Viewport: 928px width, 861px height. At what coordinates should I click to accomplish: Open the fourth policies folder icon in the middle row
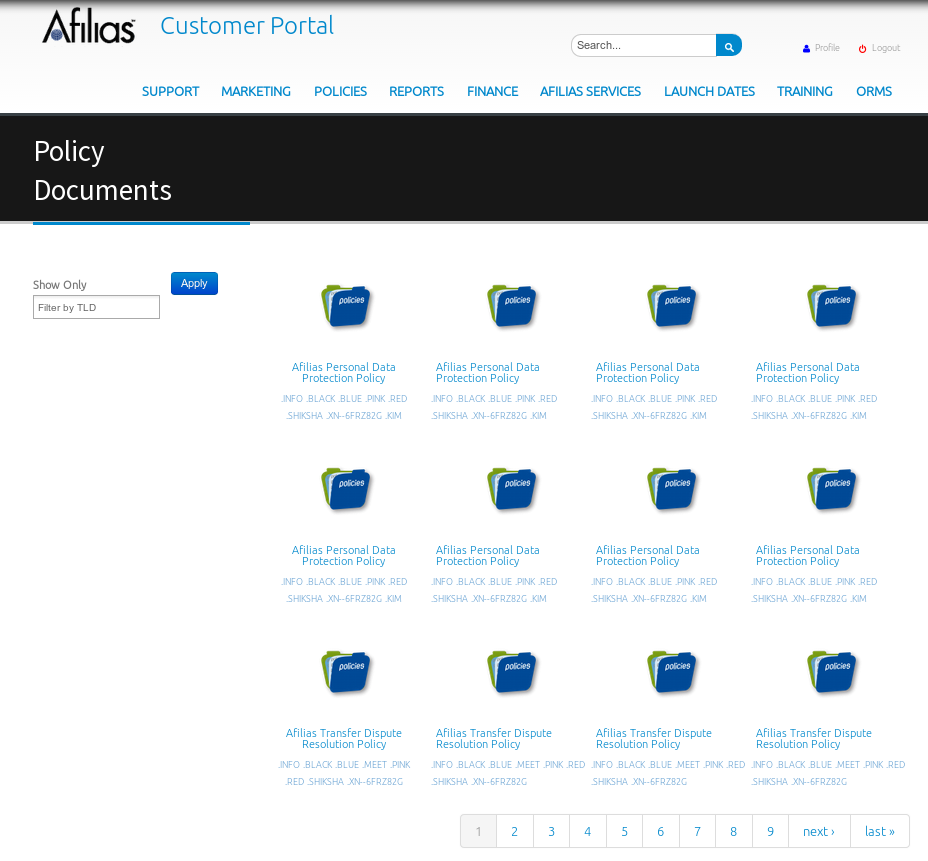832,489
